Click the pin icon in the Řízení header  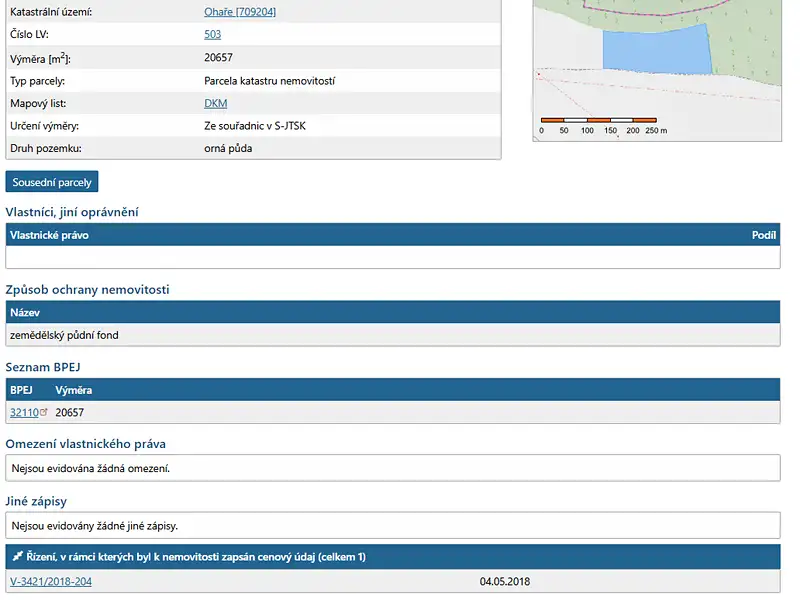[x=17, y=556]
